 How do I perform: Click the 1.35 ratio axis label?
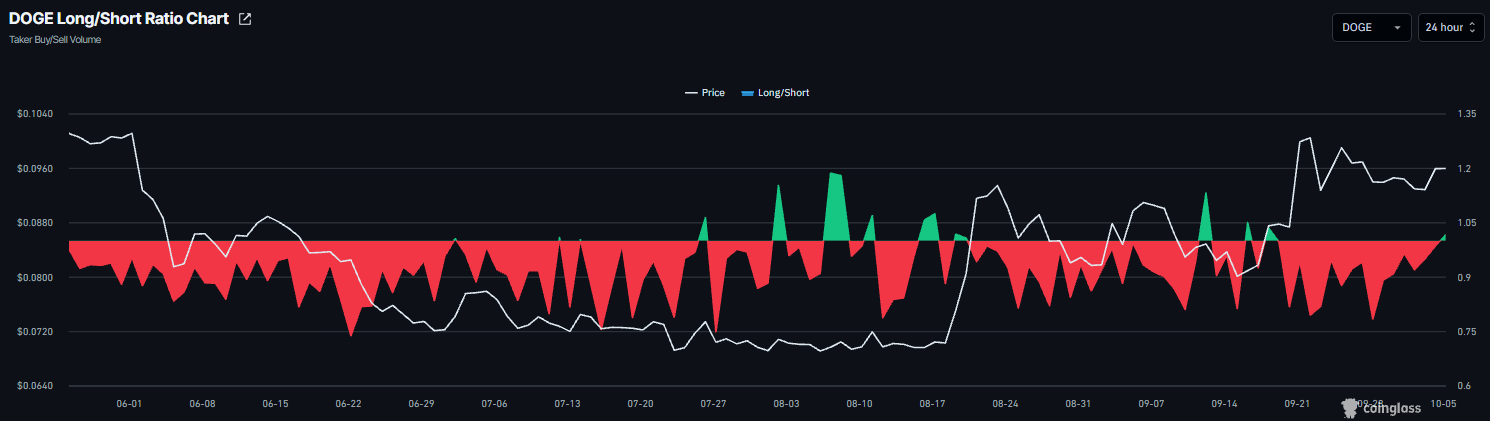[1467, 114]
